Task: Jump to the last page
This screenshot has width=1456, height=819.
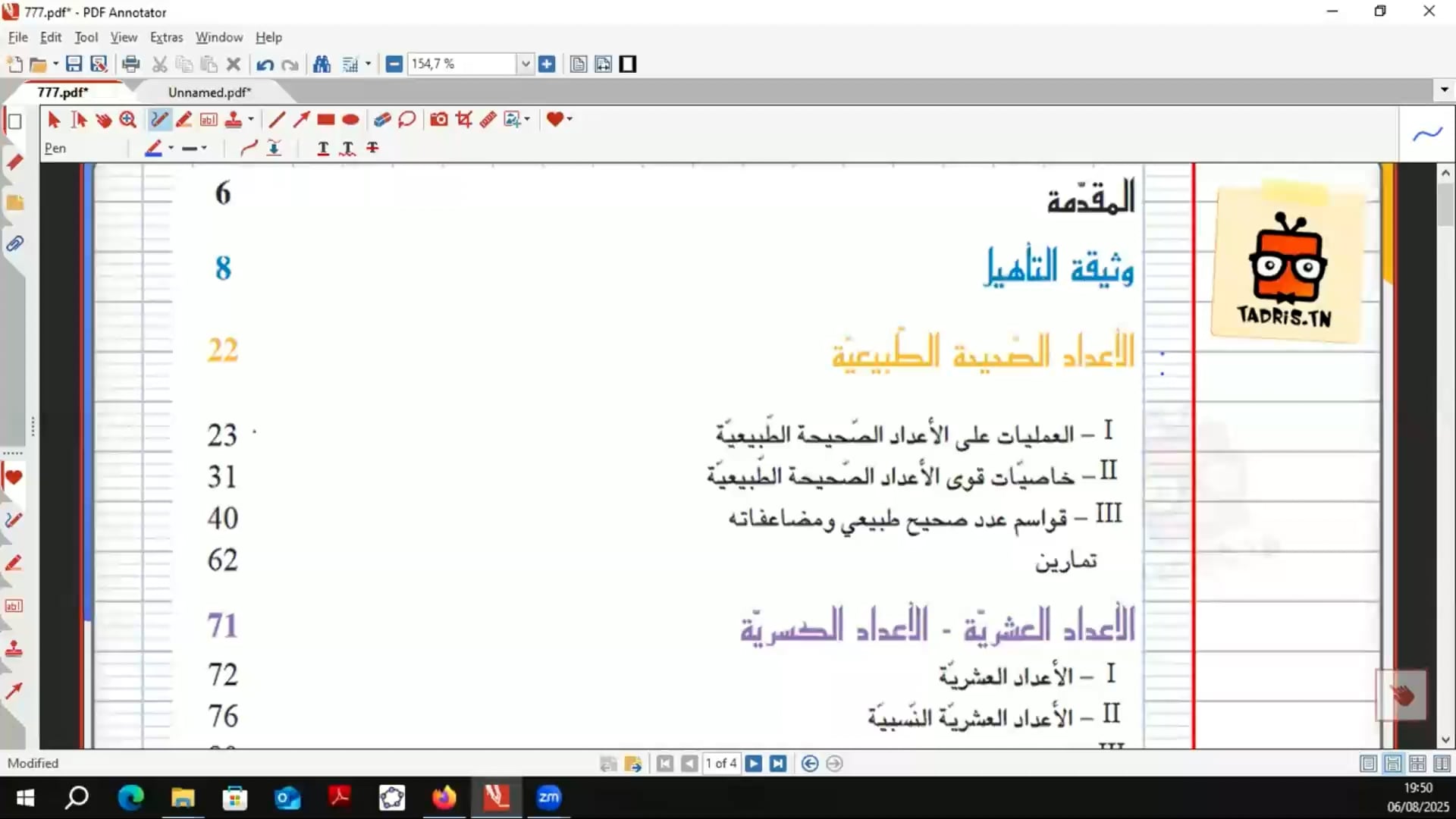Action: 778,764
